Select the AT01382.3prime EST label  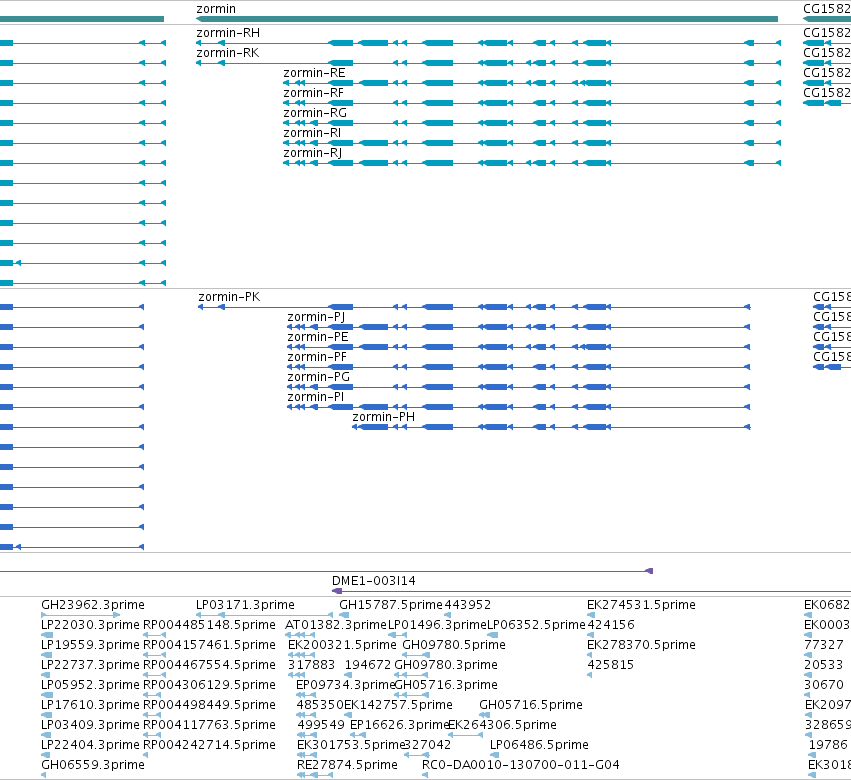pos(335,625)
